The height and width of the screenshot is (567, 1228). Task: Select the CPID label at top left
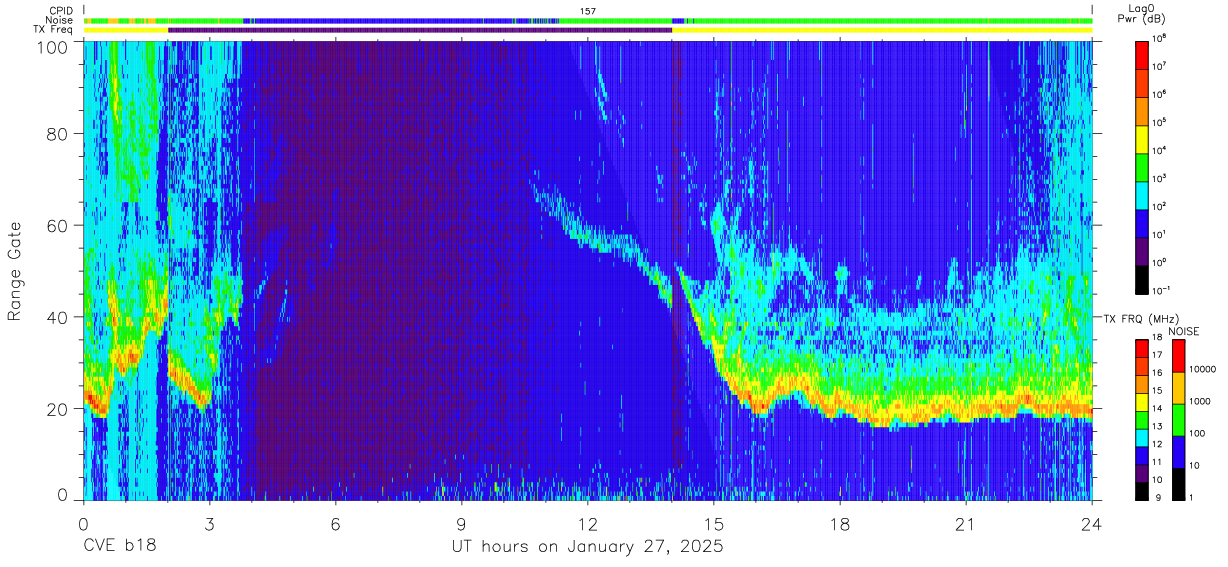click(x=61, y=10)
